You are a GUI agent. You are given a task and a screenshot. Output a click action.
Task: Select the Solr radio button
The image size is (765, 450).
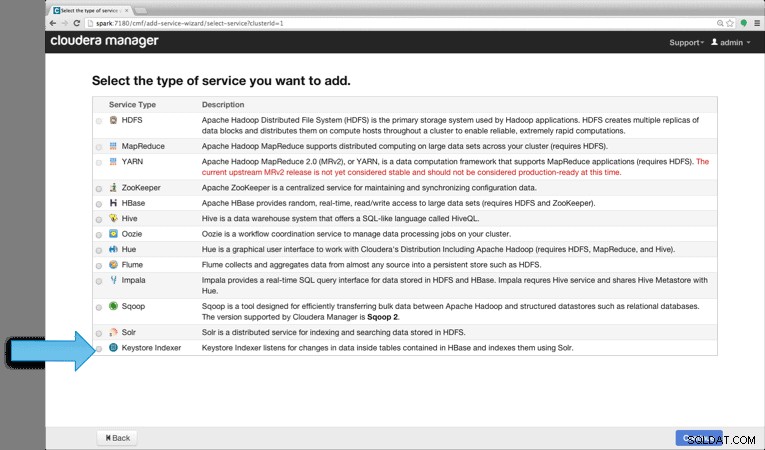pyautogui.click(x=99, y=333)
